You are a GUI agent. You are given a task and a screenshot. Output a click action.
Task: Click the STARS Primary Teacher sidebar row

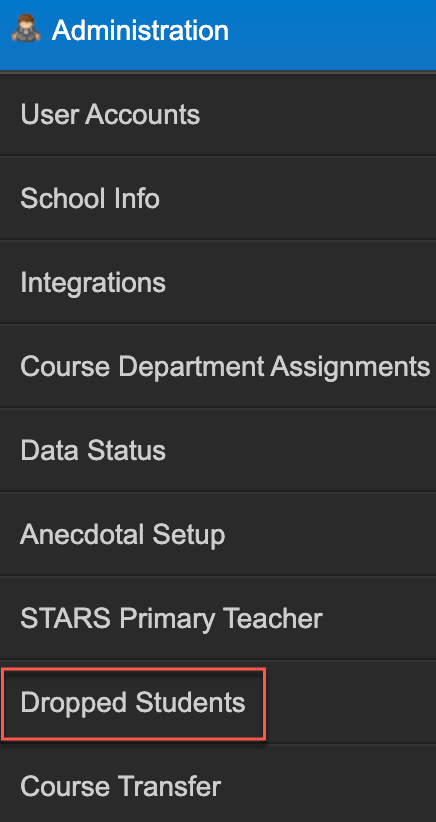(x=218, y=619)
